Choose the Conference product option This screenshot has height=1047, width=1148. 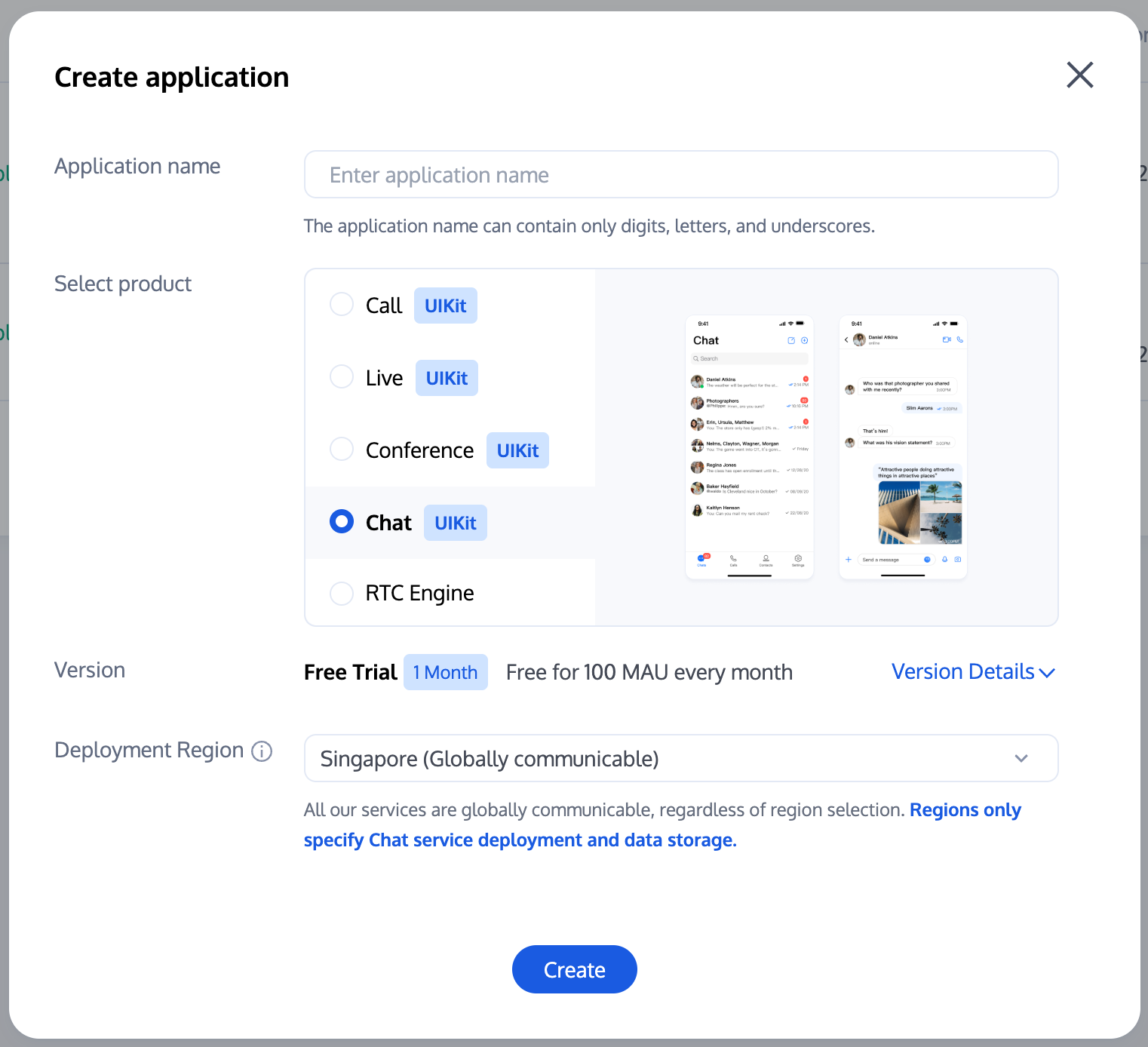coord(342,450)
